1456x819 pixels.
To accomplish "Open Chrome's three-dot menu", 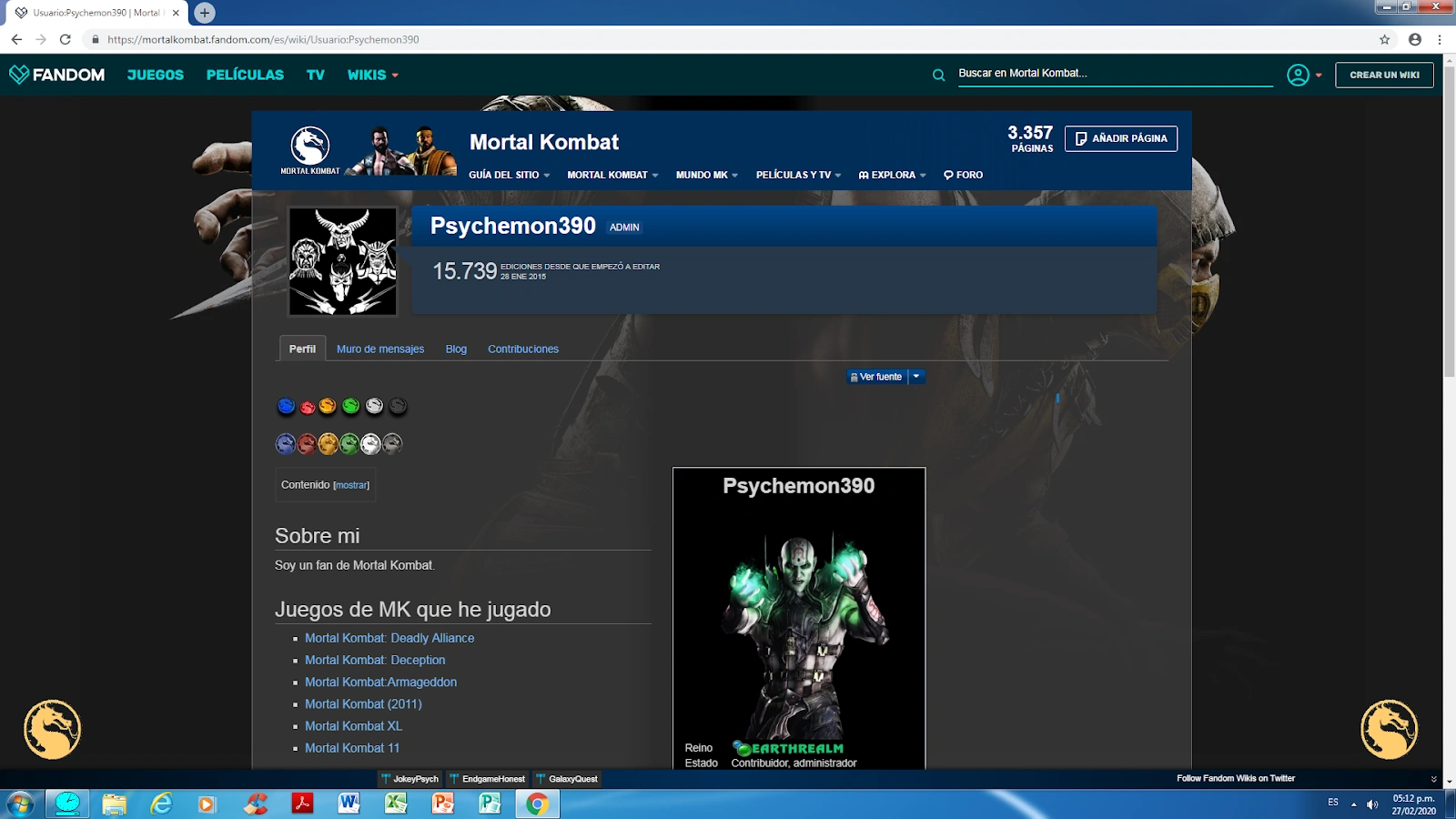I will point(1440,39).
